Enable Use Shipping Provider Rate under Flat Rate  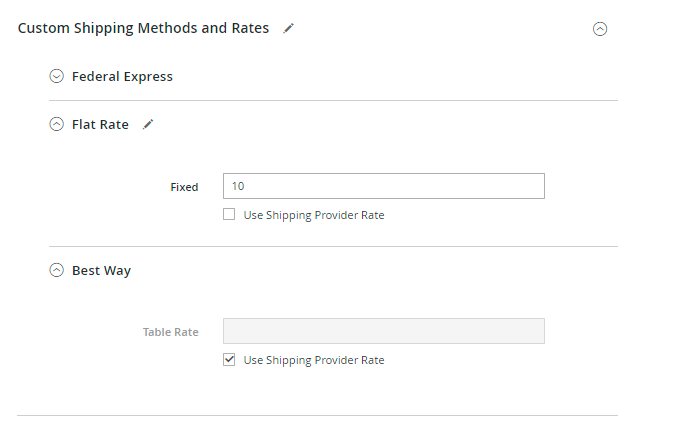pos(229,214)
